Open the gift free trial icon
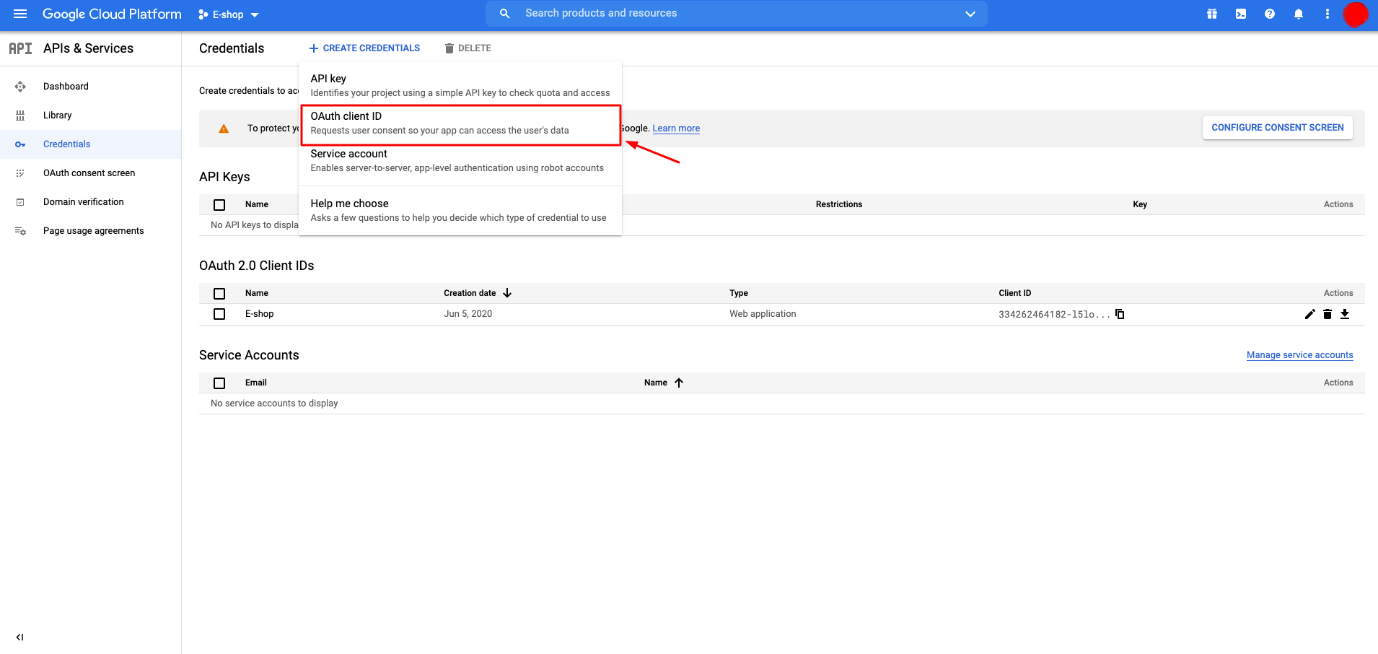1378x654 pixels. (x=1212, y=14)
